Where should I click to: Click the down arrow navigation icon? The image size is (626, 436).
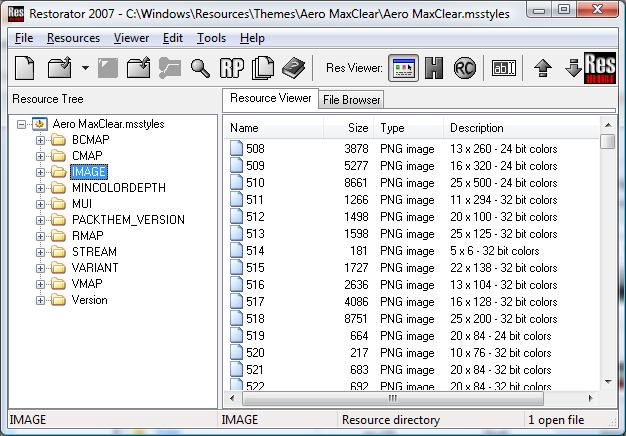574,68
